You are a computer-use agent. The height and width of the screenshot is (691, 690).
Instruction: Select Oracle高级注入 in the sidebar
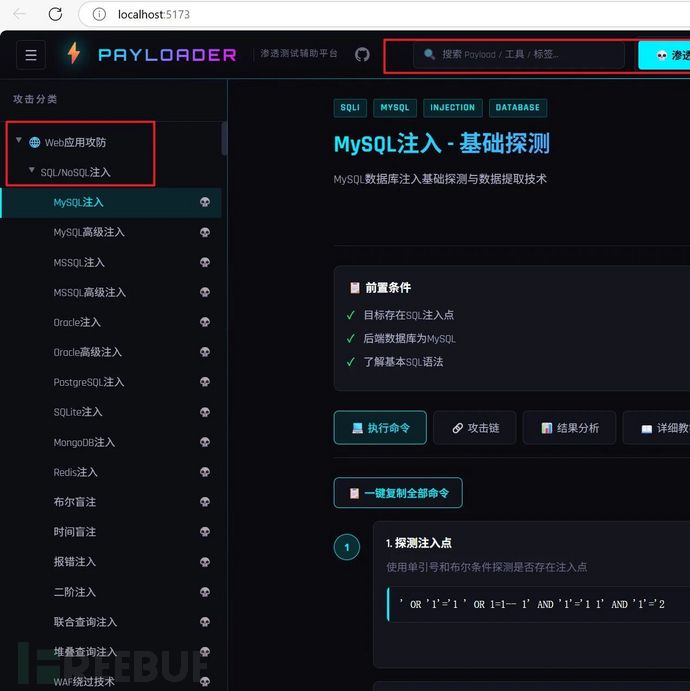111,352
